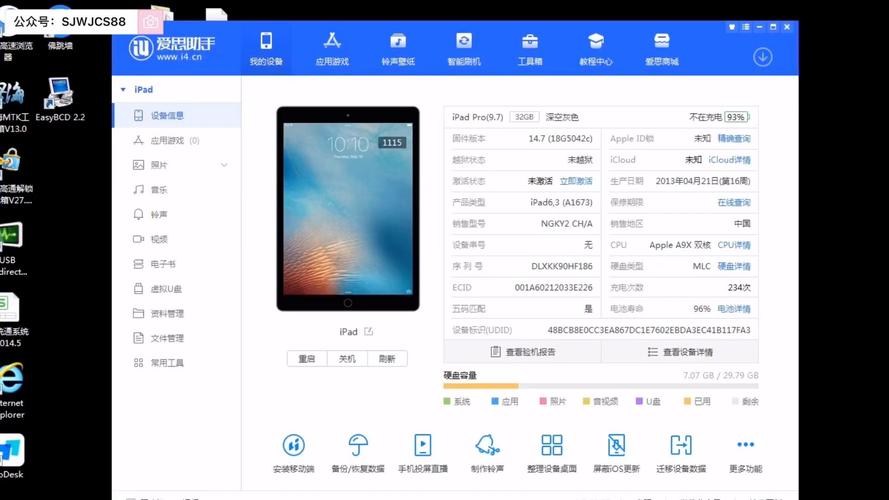The image size is (889, 500).
Task: Click title bar list menu icon
Action: point(746,27)
